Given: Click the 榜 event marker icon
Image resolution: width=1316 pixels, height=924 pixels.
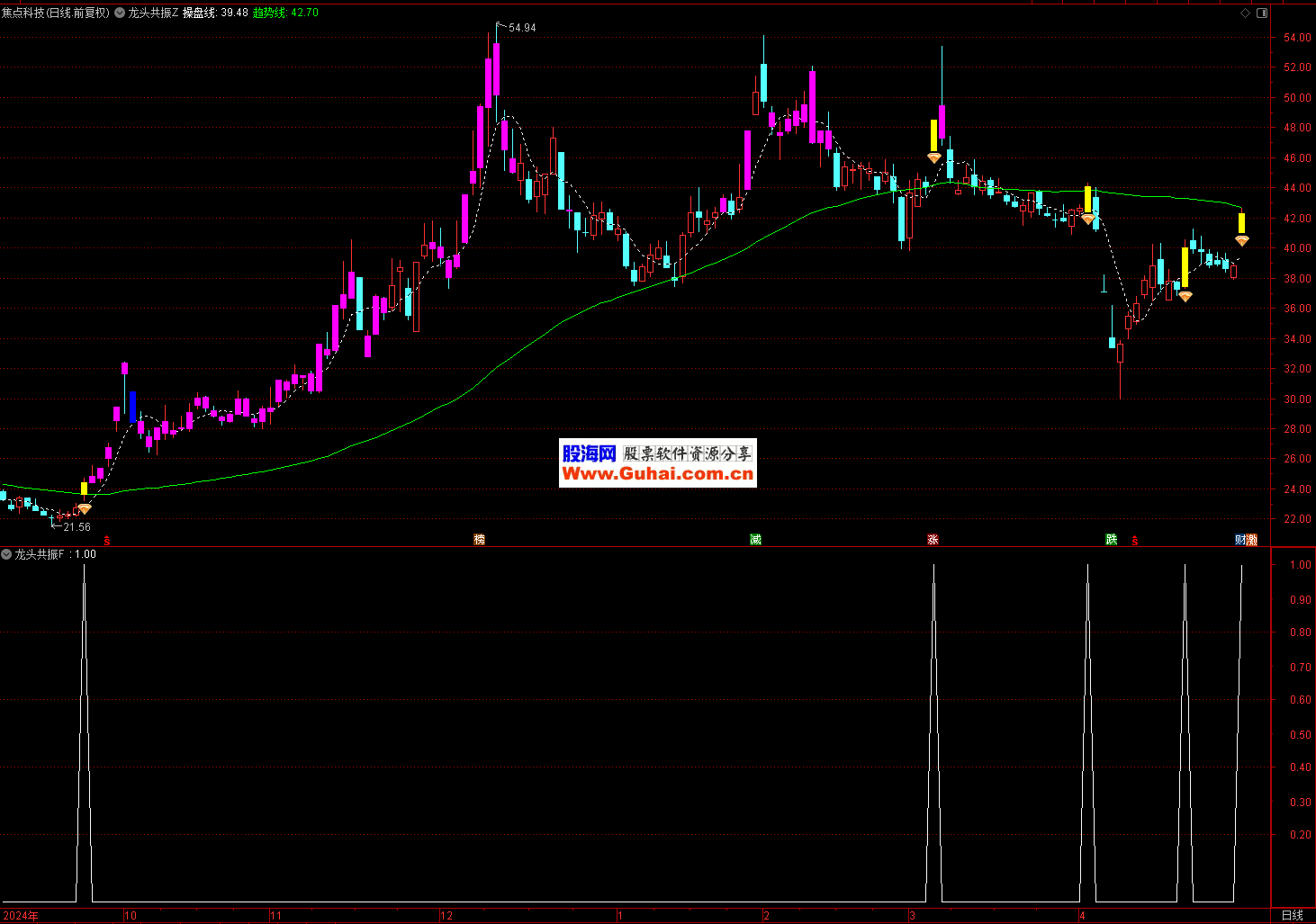Looking at the screenshot, I should (x=480, y=539).
